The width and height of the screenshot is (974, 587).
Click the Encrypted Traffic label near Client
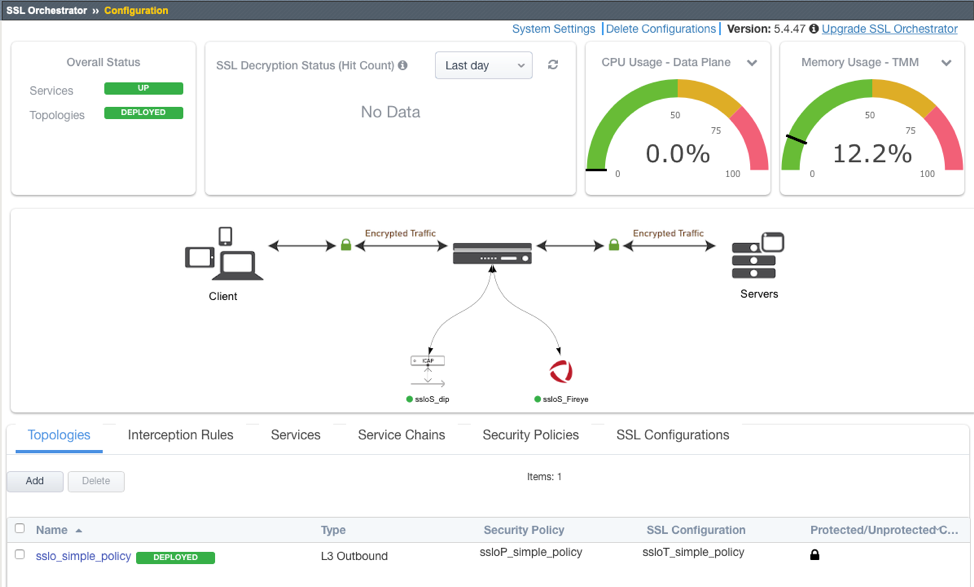[400, 233]
